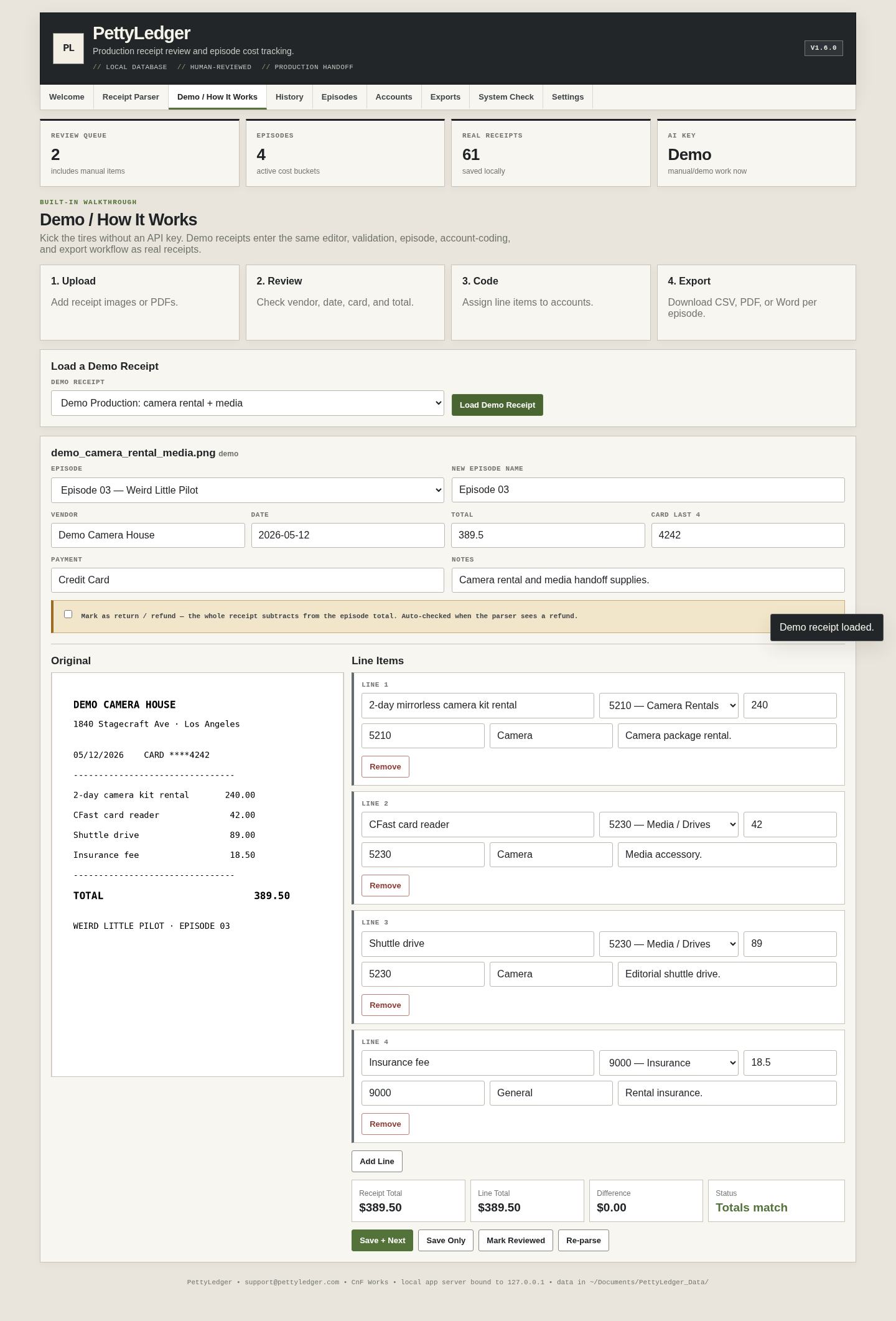Click the Episodes stat card

(345, 153)
